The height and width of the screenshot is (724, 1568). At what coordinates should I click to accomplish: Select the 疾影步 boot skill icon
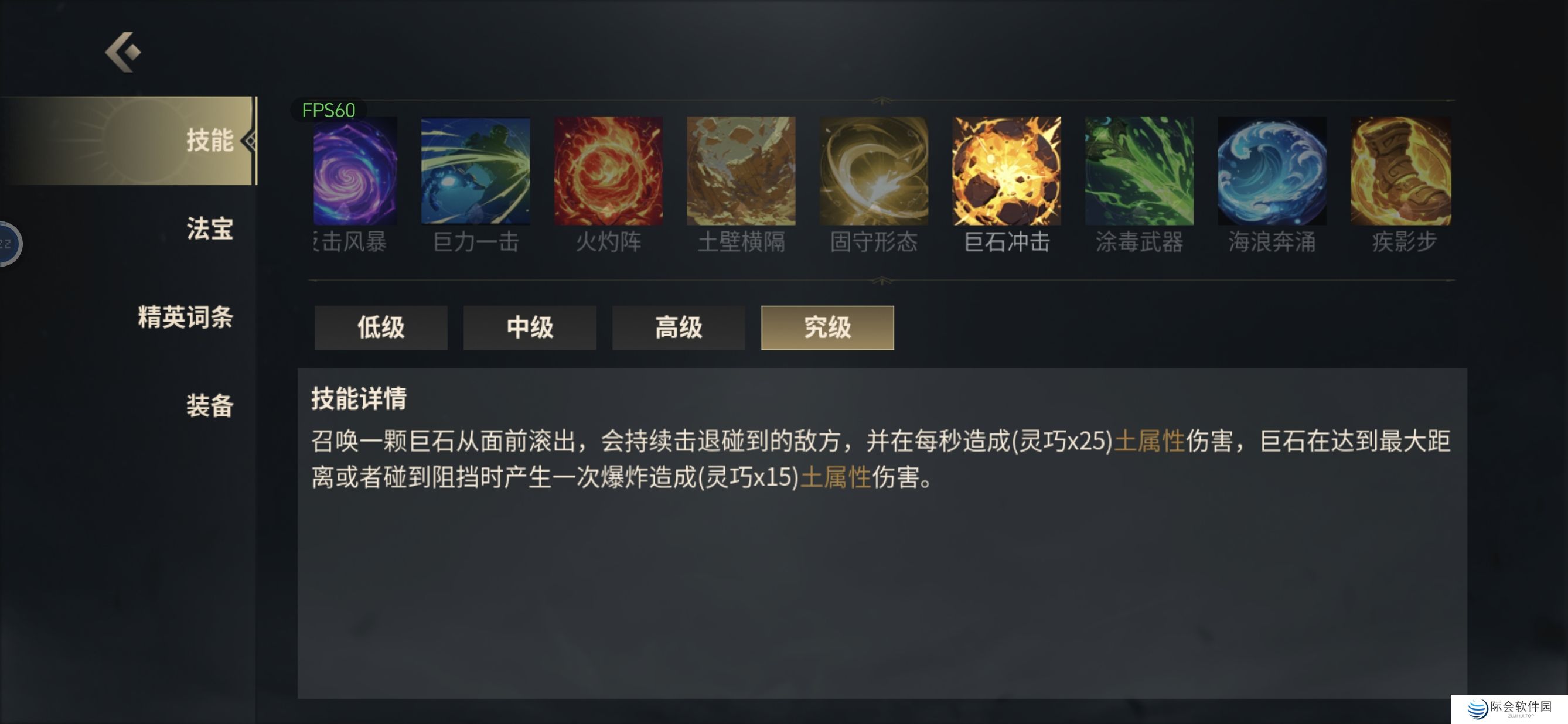click(1400, 171)
